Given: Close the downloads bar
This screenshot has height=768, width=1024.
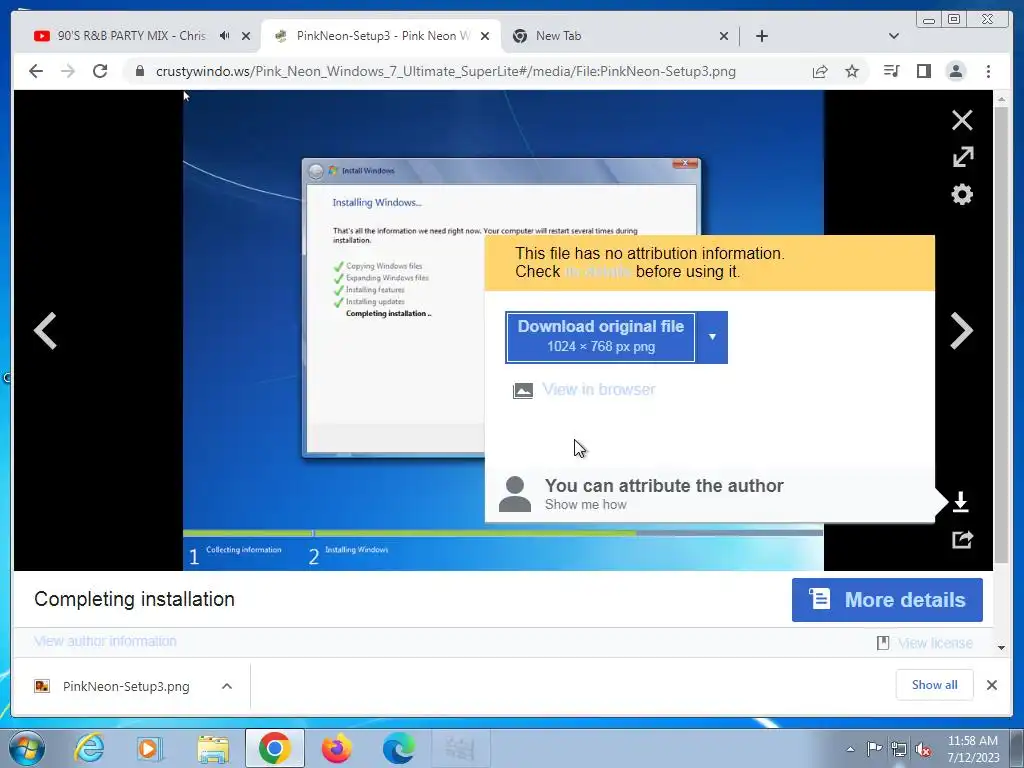Looking at the screenshot, I should click(x=991, y=685).
